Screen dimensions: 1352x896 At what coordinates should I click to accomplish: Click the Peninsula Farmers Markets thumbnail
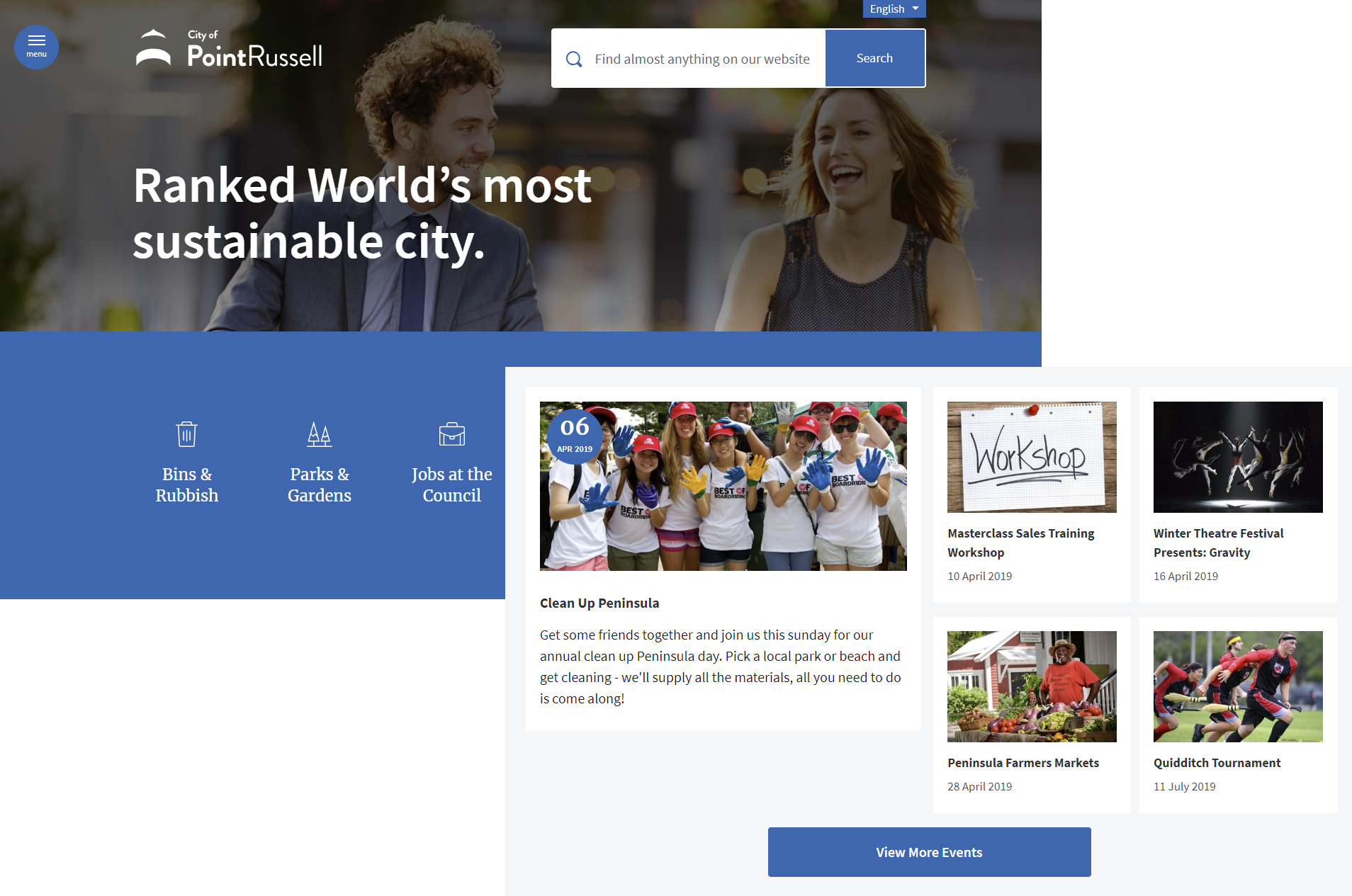coord(1032,686)
